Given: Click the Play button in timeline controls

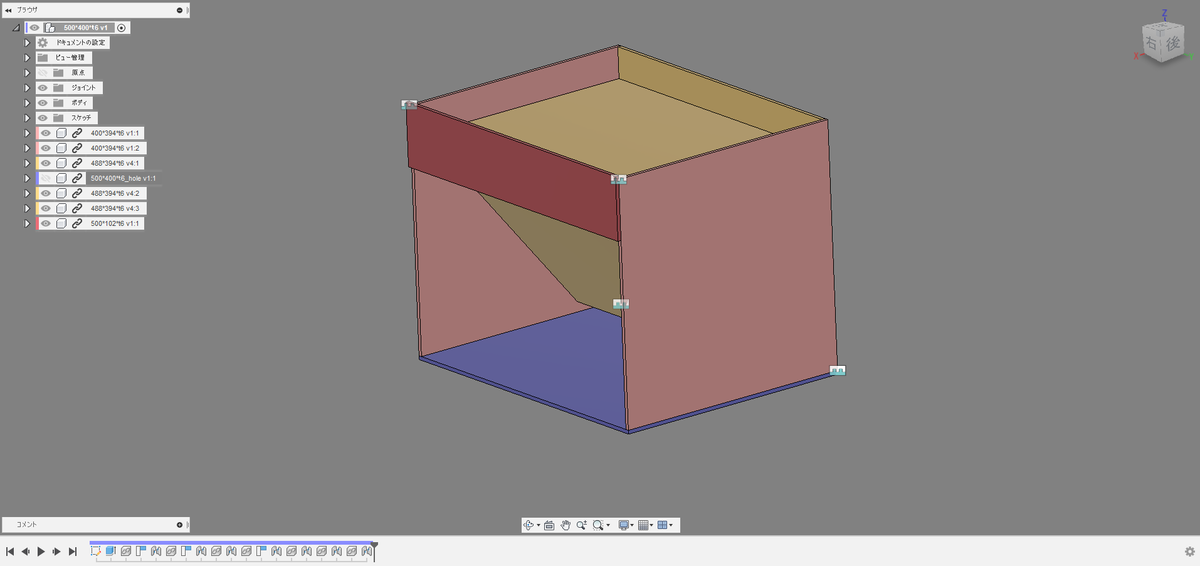Looking at the screenshot, I should click(x=41, y=551).
